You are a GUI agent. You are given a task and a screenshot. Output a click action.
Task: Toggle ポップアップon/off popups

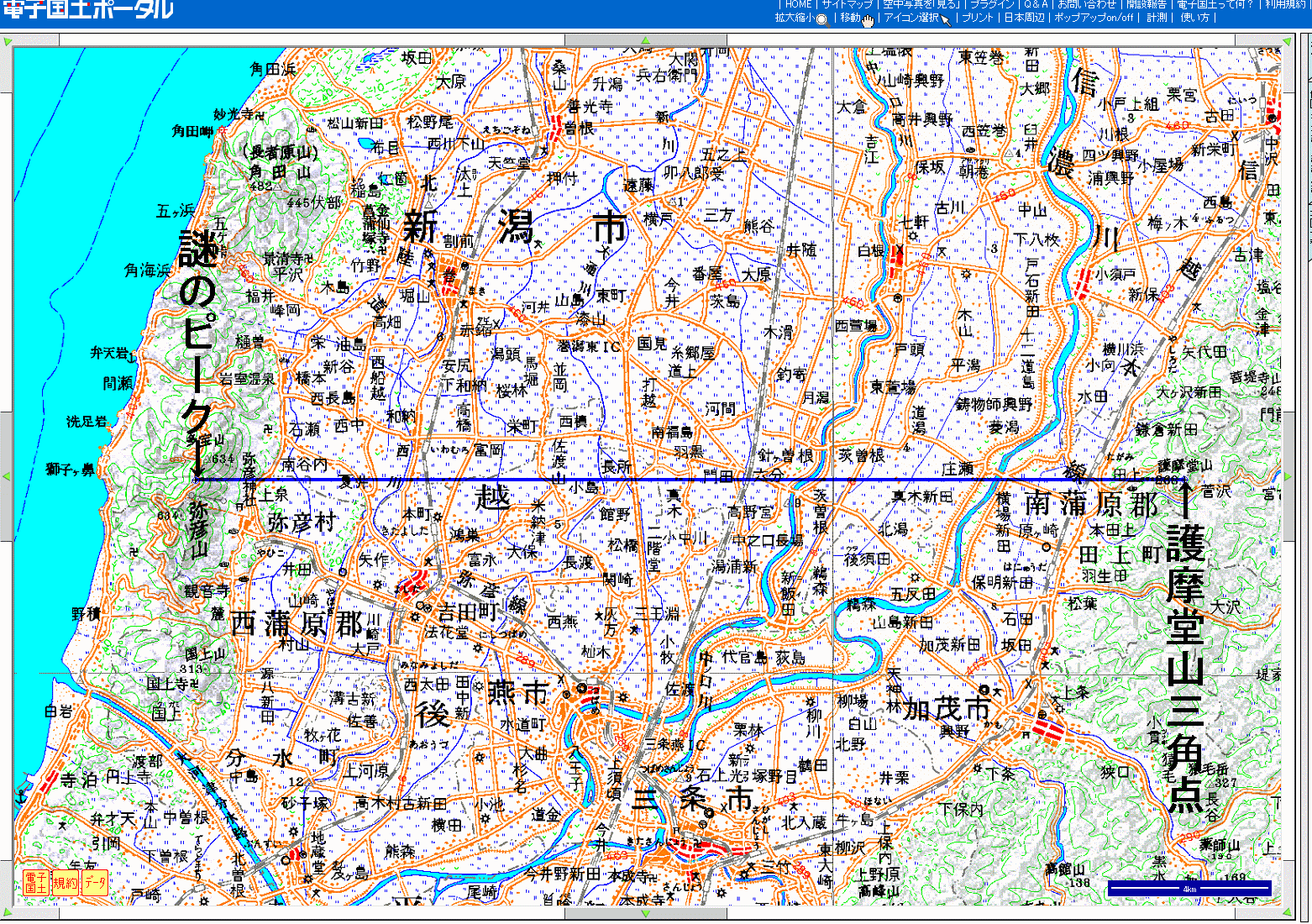(1095, 18)
